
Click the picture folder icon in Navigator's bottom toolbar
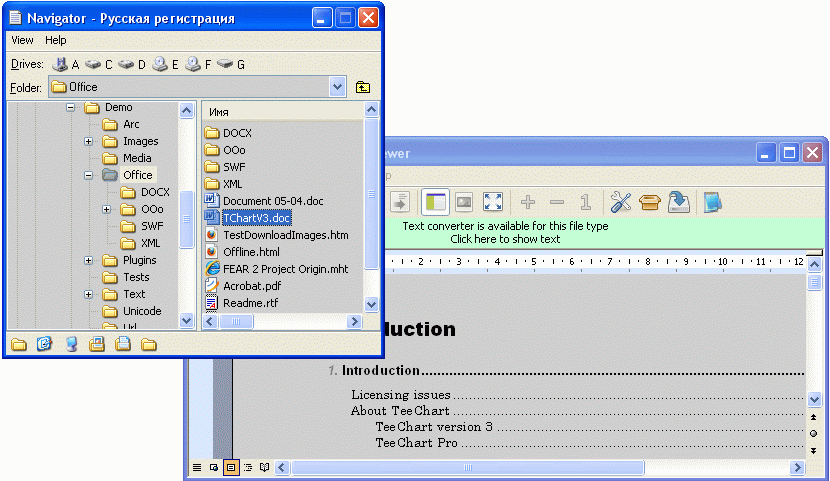(x=97, y=344)
